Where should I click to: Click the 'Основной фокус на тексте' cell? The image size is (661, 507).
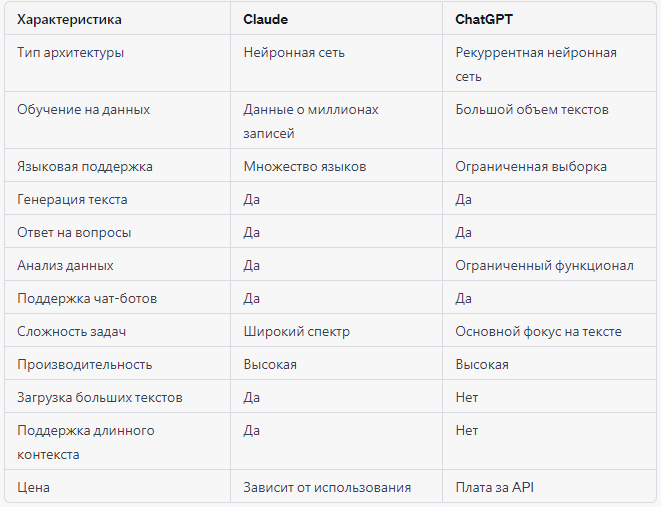click(538, 331)
